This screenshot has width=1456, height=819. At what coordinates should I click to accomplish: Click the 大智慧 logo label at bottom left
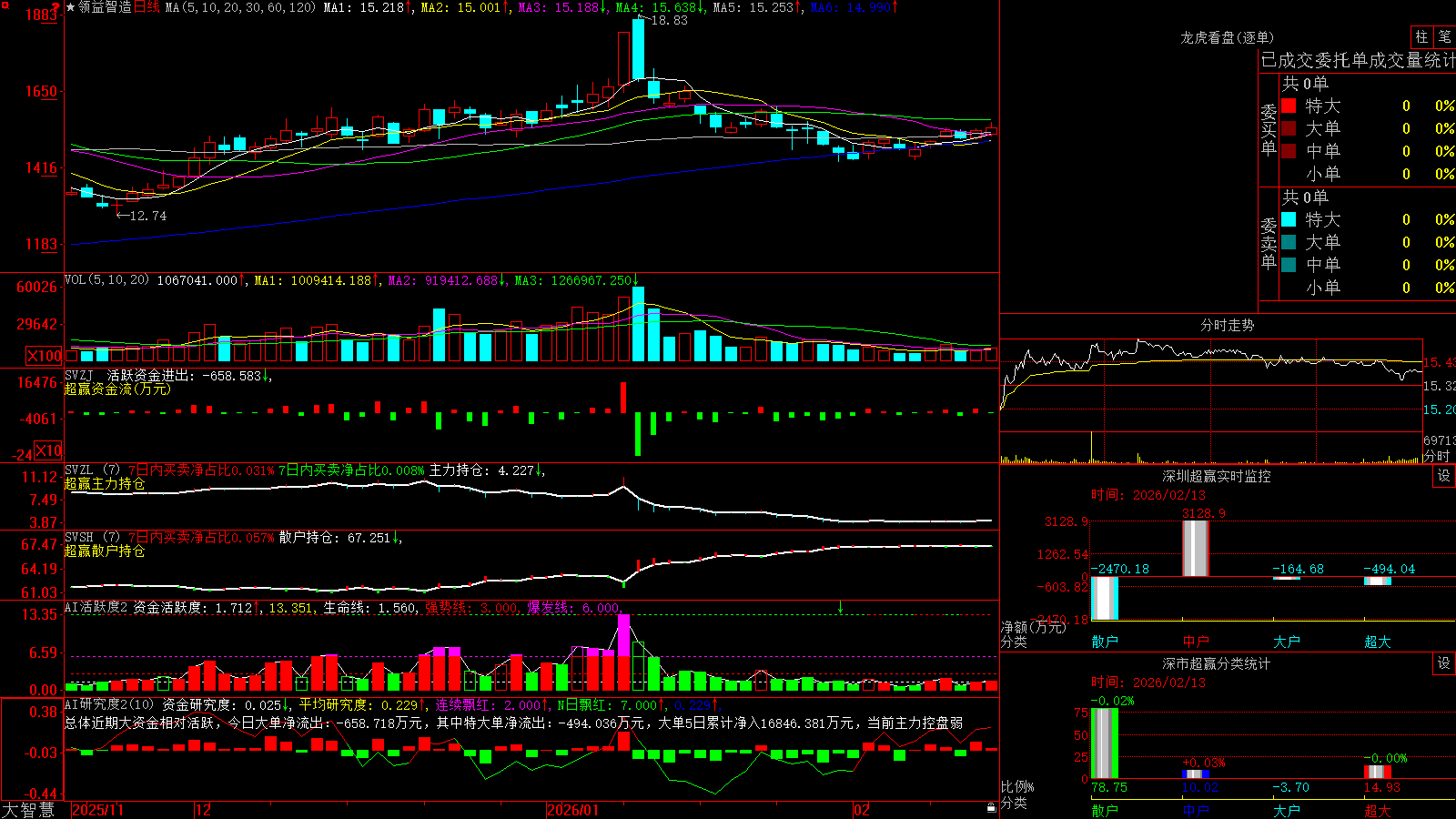28,810
